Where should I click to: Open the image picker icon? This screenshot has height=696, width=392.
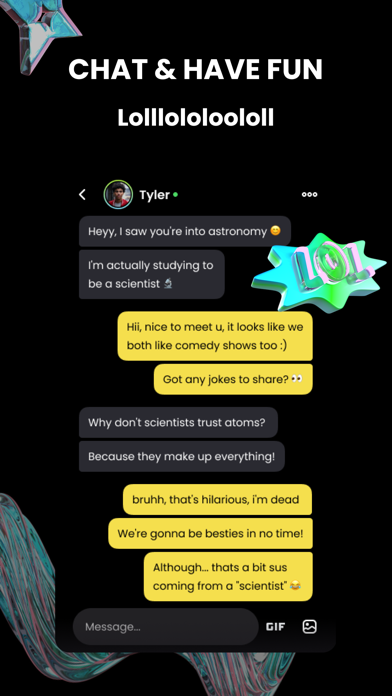pos(309,626)
